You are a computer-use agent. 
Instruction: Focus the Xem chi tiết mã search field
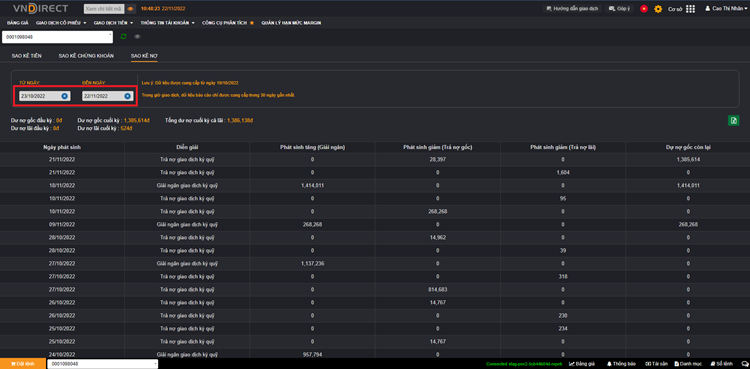pyautogui.click(x=104, y=9)
